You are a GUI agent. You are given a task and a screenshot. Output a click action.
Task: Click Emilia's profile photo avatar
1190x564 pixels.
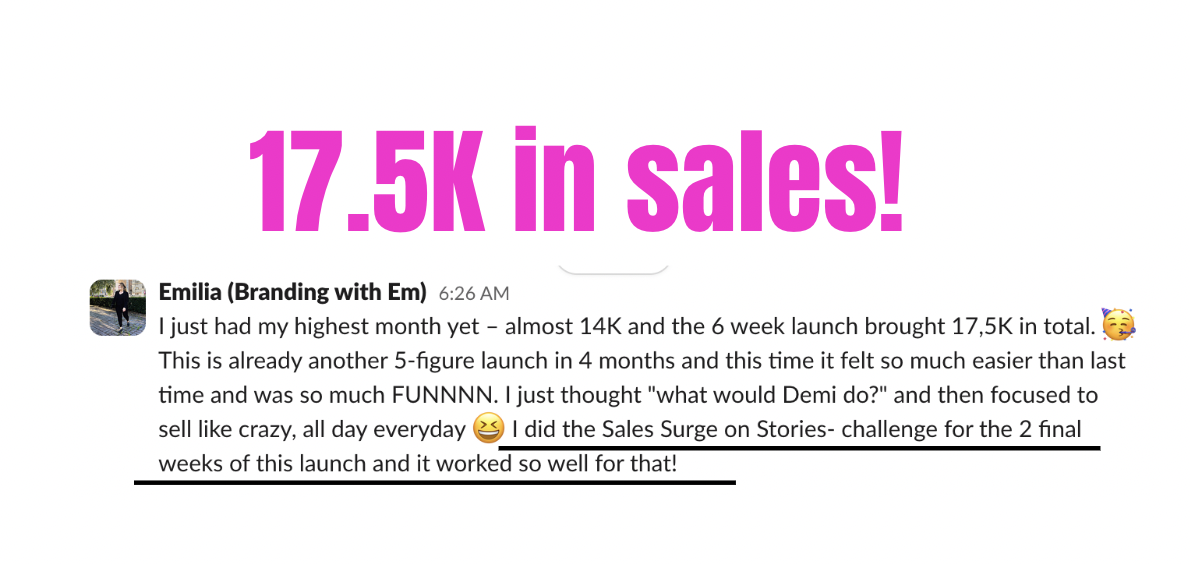point(118,307)
